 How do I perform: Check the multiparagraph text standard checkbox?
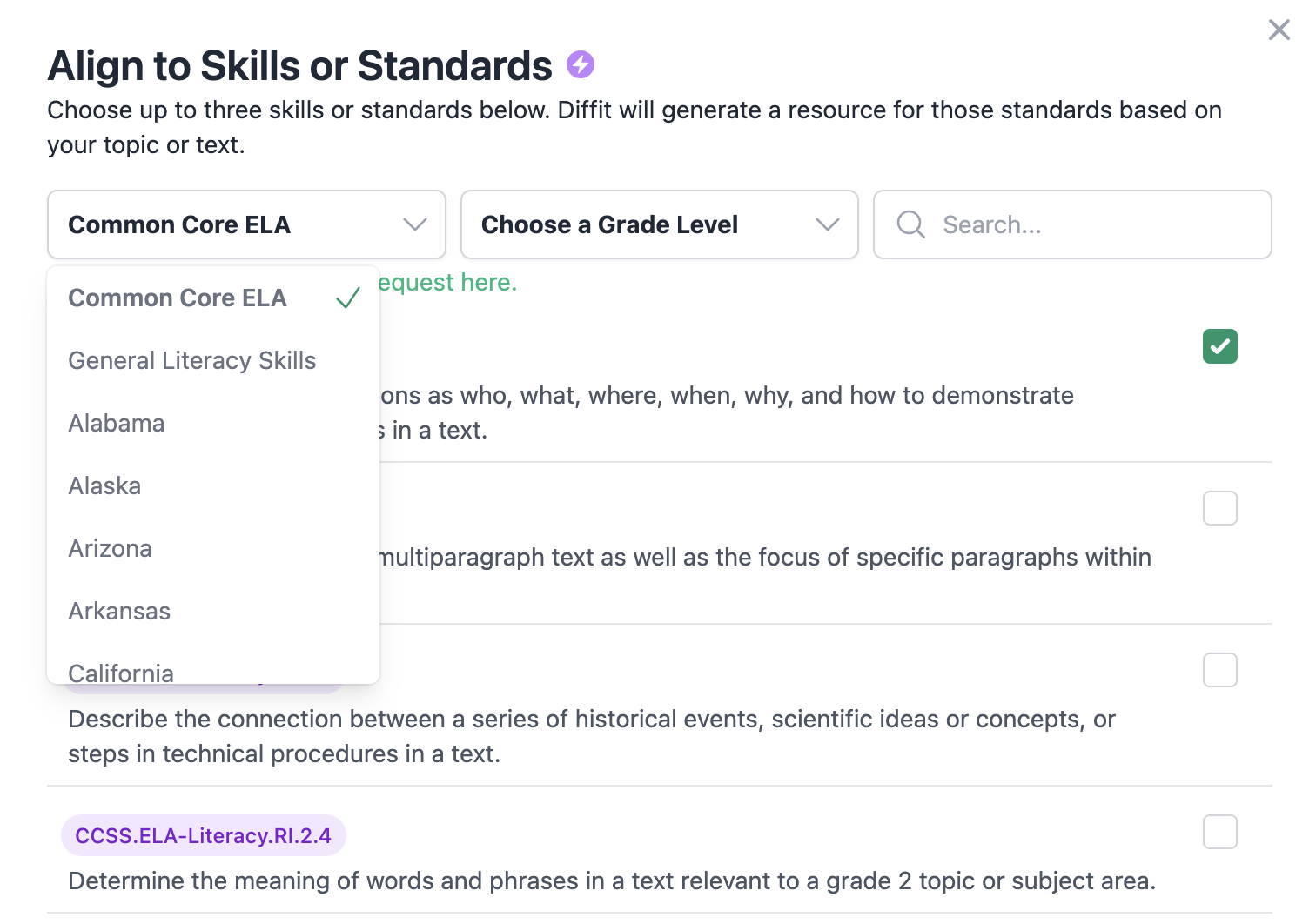click(1219, 508)
